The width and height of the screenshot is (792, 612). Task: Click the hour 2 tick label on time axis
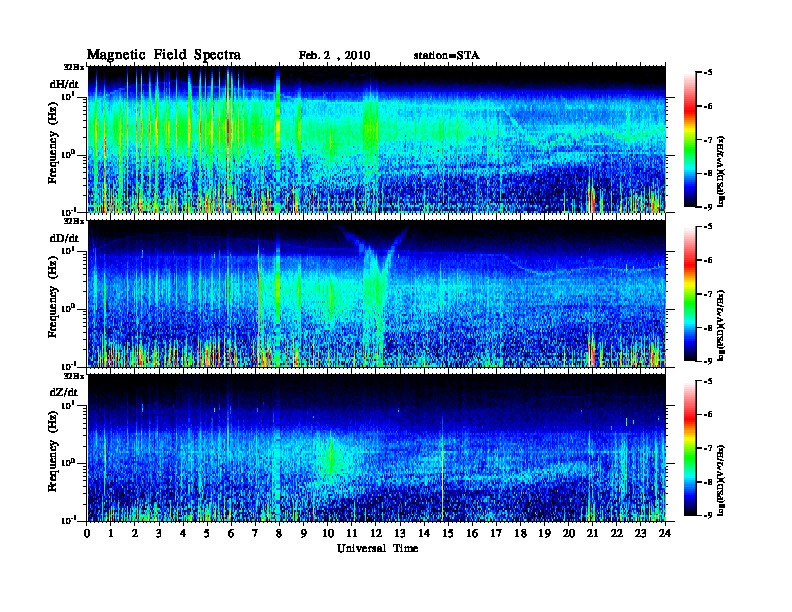(135, 533)
